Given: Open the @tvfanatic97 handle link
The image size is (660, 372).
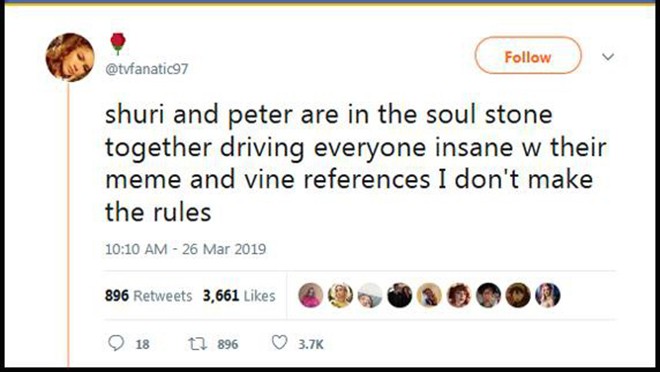Looking at the screenshot, I should [x=146, y=69].
